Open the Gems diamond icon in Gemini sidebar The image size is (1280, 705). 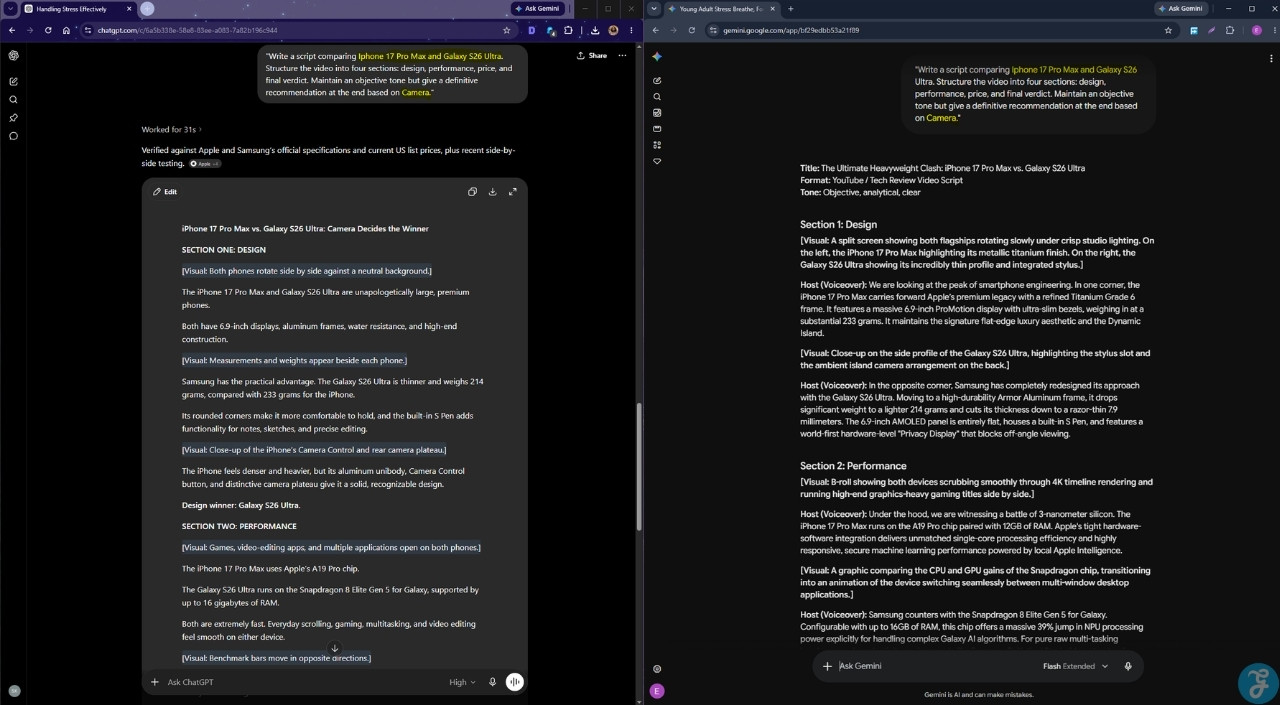point(657,161)
